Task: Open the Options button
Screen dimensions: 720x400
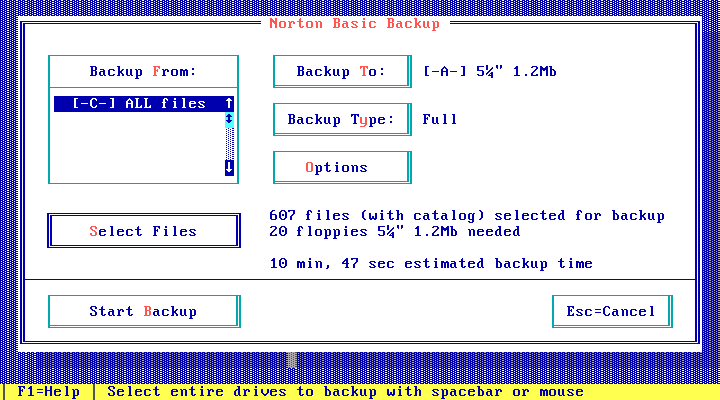Action: (x=342, y=167)
